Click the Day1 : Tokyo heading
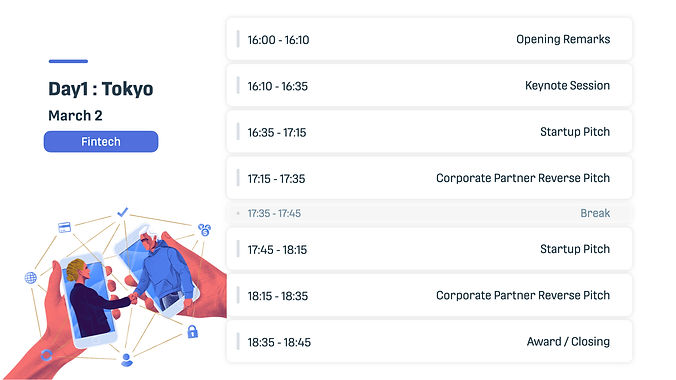Screen dimensions: 676x380 101,89
